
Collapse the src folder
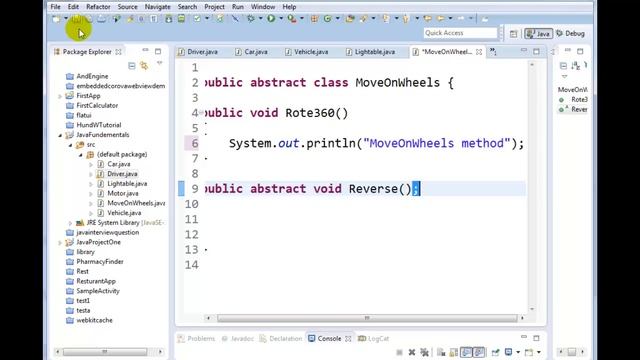point(71,145)
